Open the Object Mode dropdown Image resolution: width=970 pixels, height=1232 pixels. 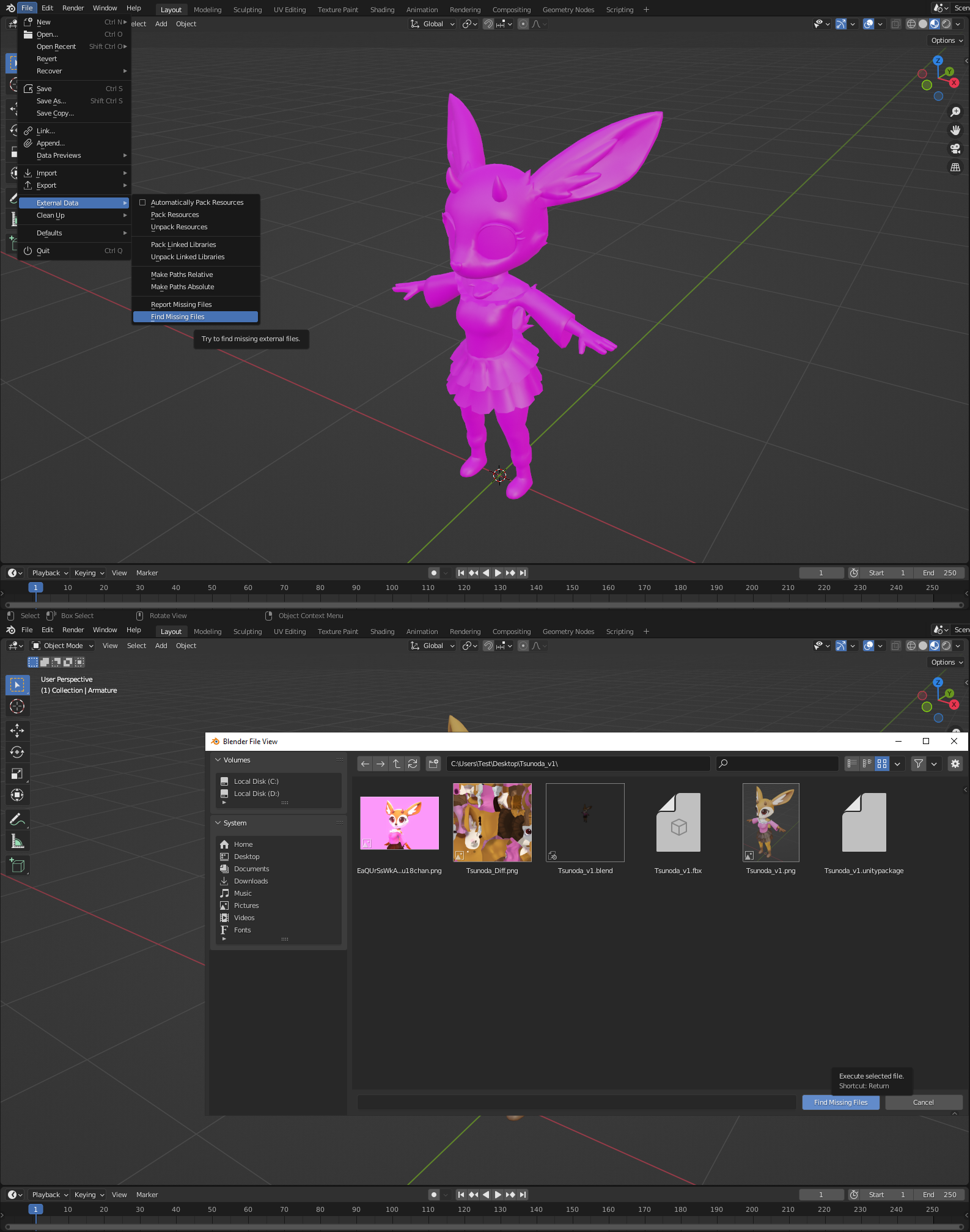[x=62, y=646]
